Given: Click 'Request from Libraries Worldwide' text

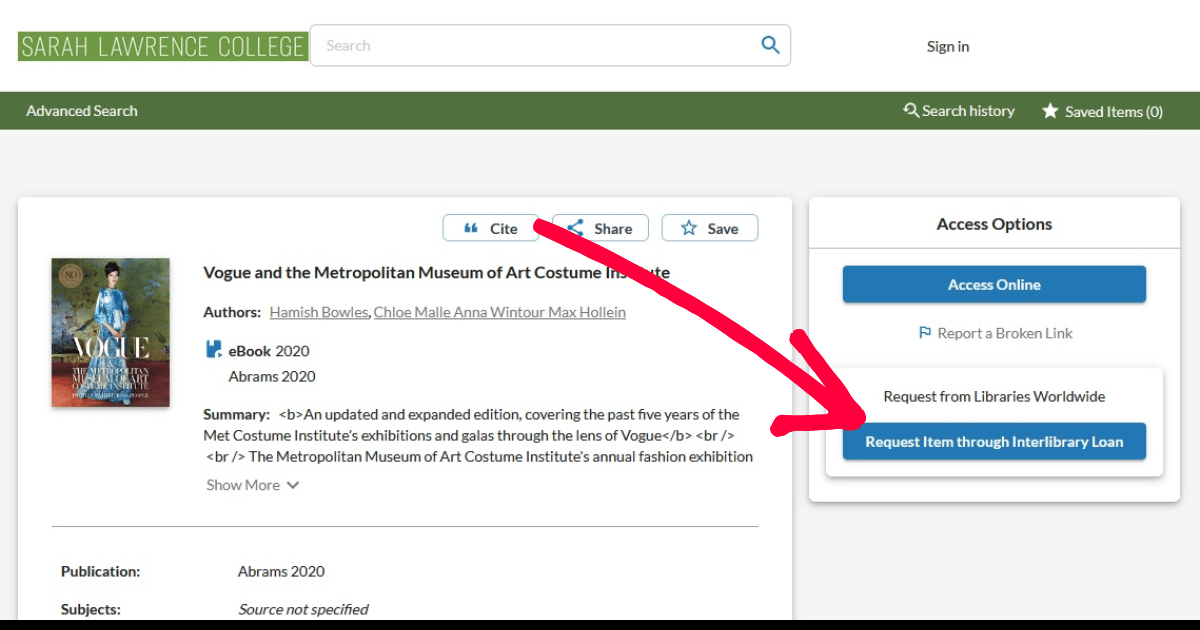Looking at the screenshot, I should coord(994,396).
